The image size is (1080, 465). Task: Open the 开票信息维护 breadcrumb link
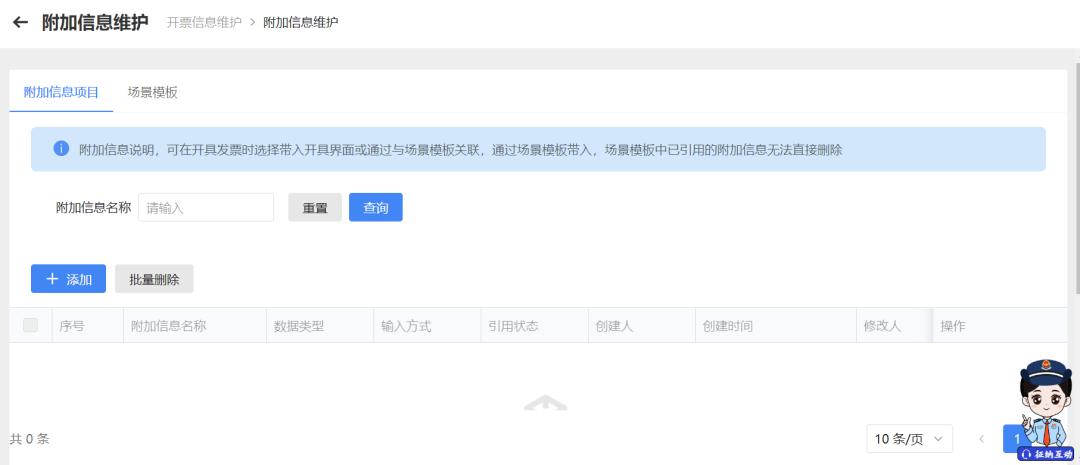(204, 22)
